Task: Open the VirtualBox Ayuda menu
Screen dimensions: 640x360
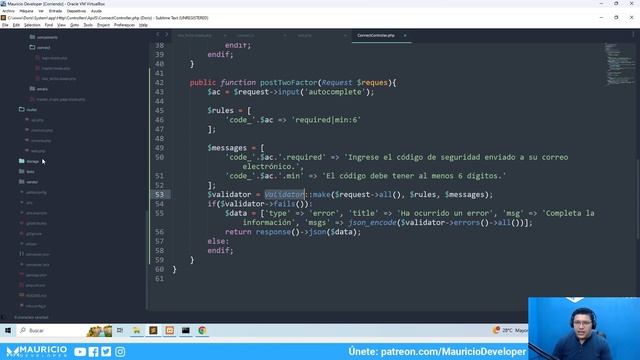Action: (x=96, y=11)
